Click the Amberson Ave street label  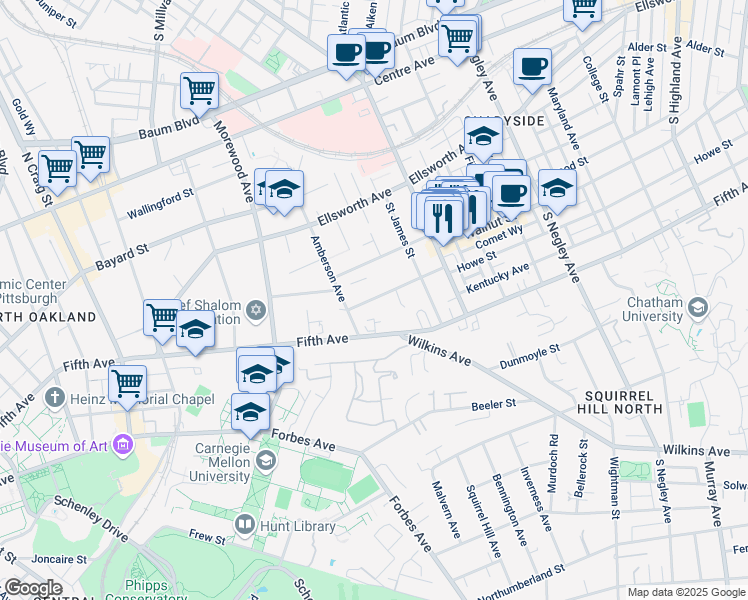tap(328, 269)
